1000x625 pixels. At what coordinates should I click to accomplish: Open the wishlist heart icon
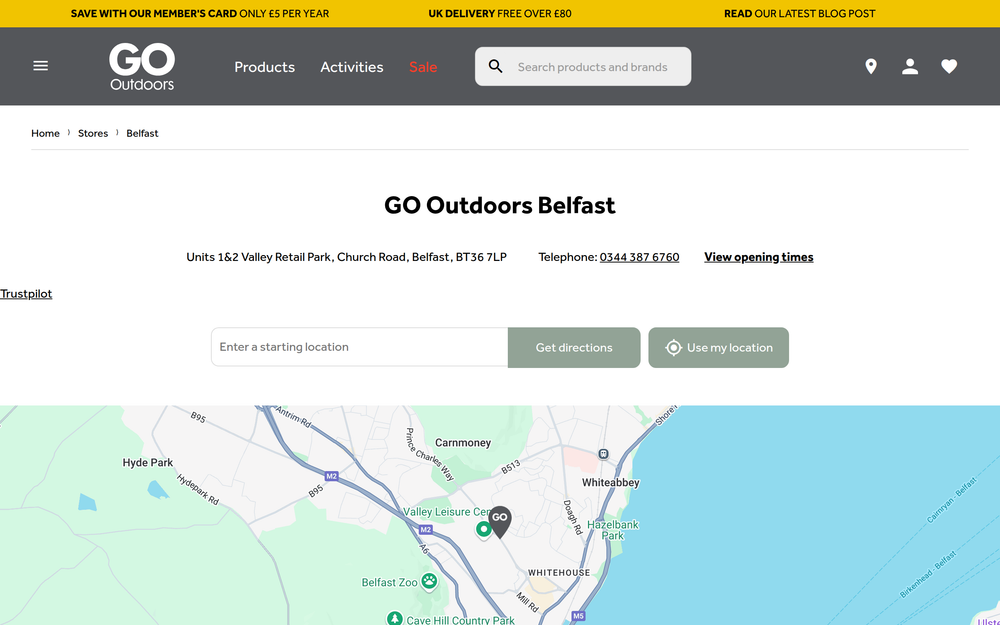949,66
